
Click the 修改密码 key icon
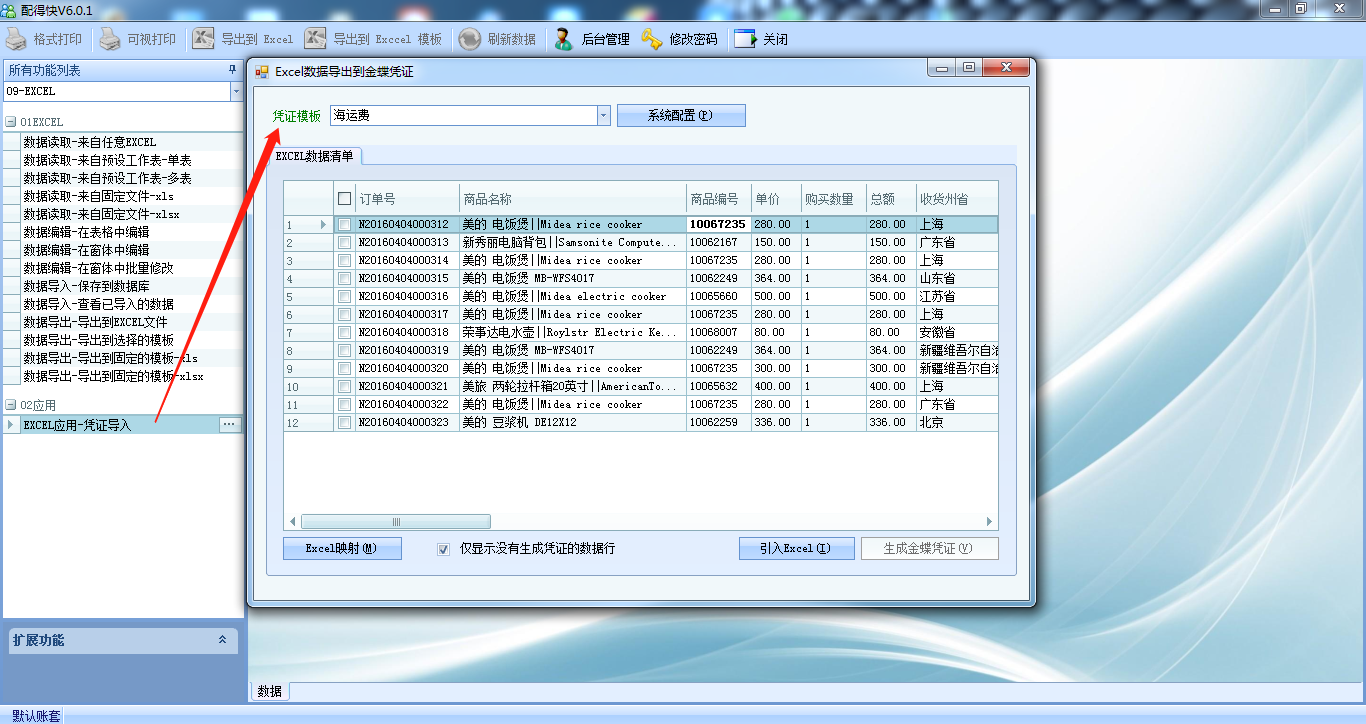[x=652, y=39]
